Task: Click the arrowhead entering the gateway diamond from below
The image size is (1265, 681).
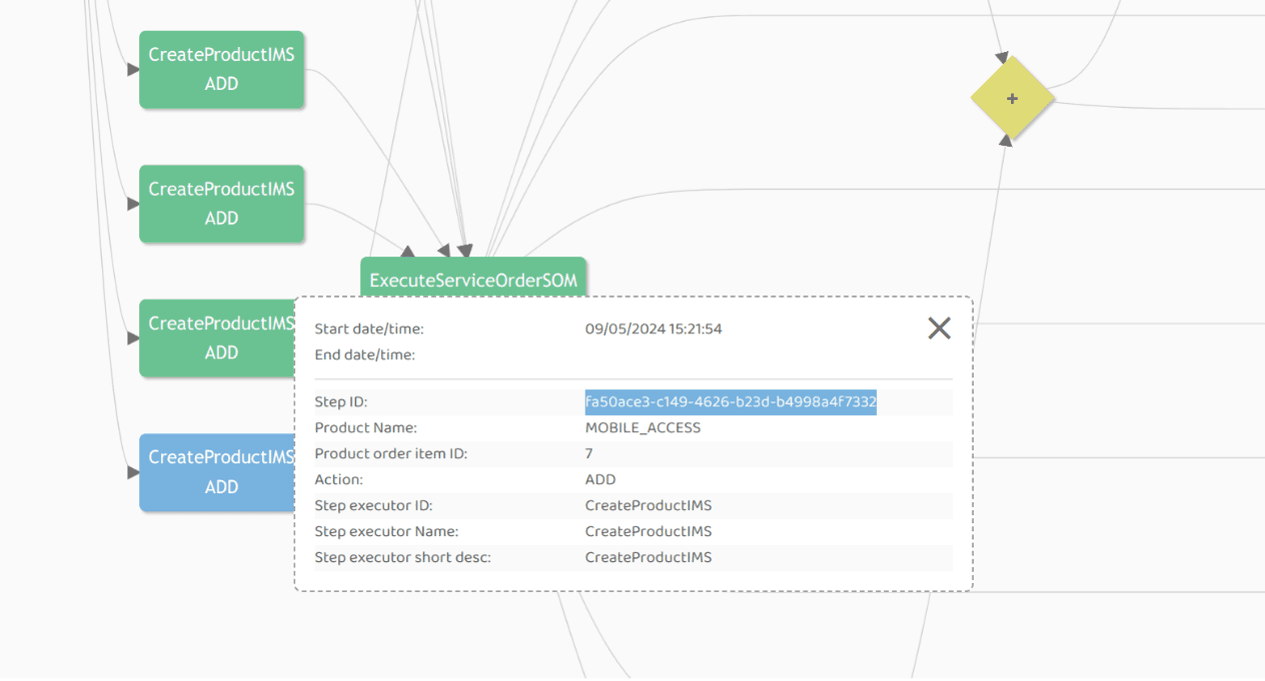Action: coord(1005,141)
